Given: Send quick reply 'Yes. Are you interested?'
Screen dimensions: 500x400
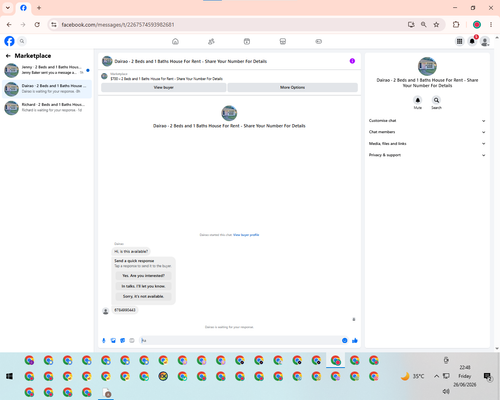Looking at the screenshot, I should pyautogui.click(x=144, y=276).
